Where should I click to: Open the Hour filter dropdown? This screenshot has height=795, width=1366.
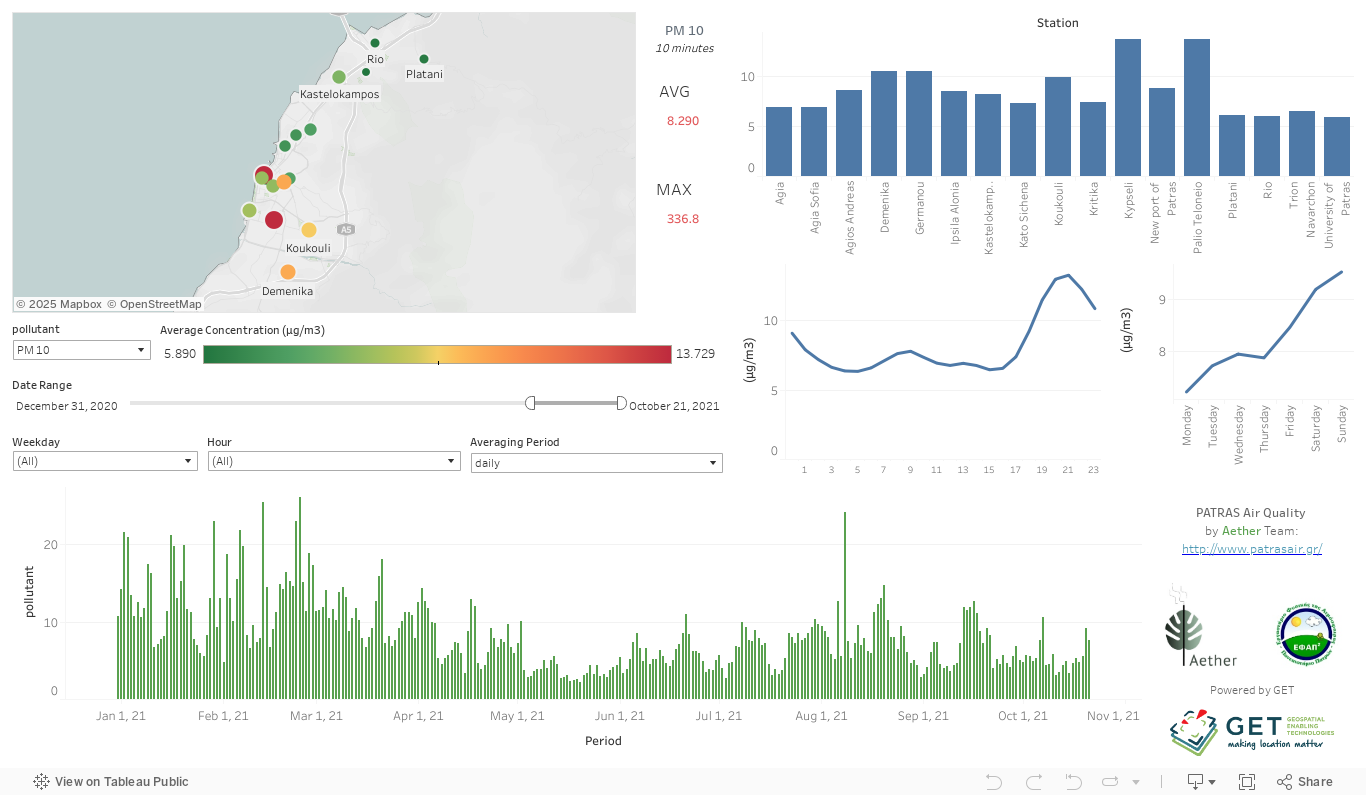click(334, 461)
